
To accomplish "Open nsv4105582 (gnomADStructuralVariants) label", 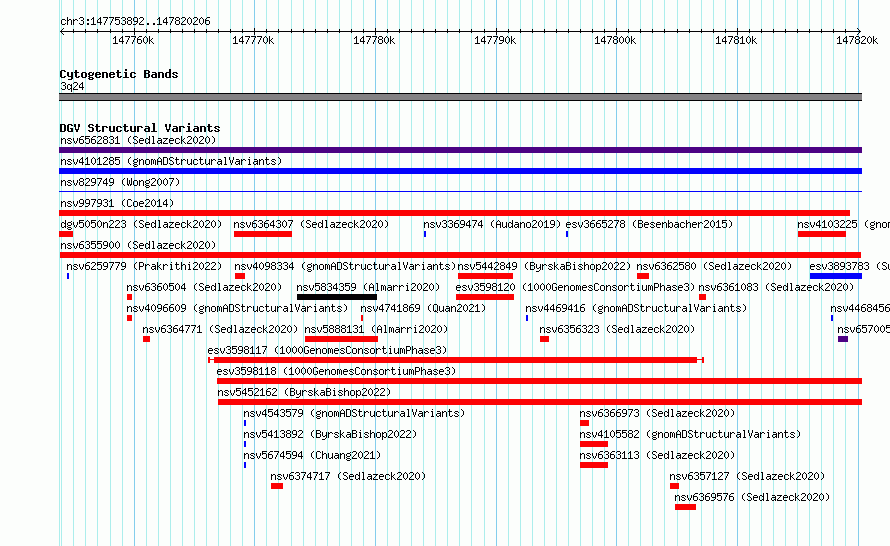I will point(690,434).
